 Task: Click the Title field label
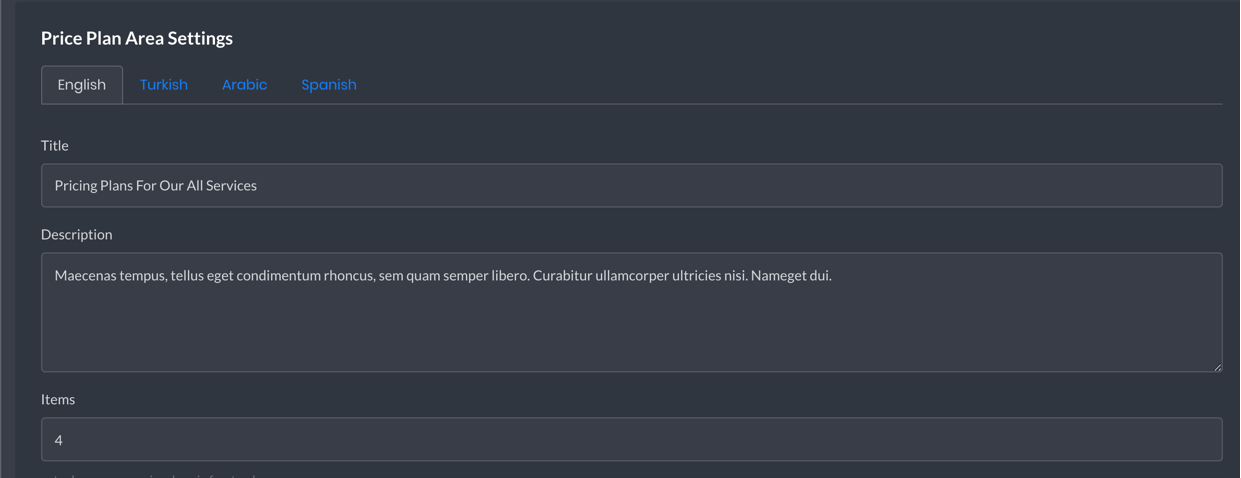(x=55, y=146)
